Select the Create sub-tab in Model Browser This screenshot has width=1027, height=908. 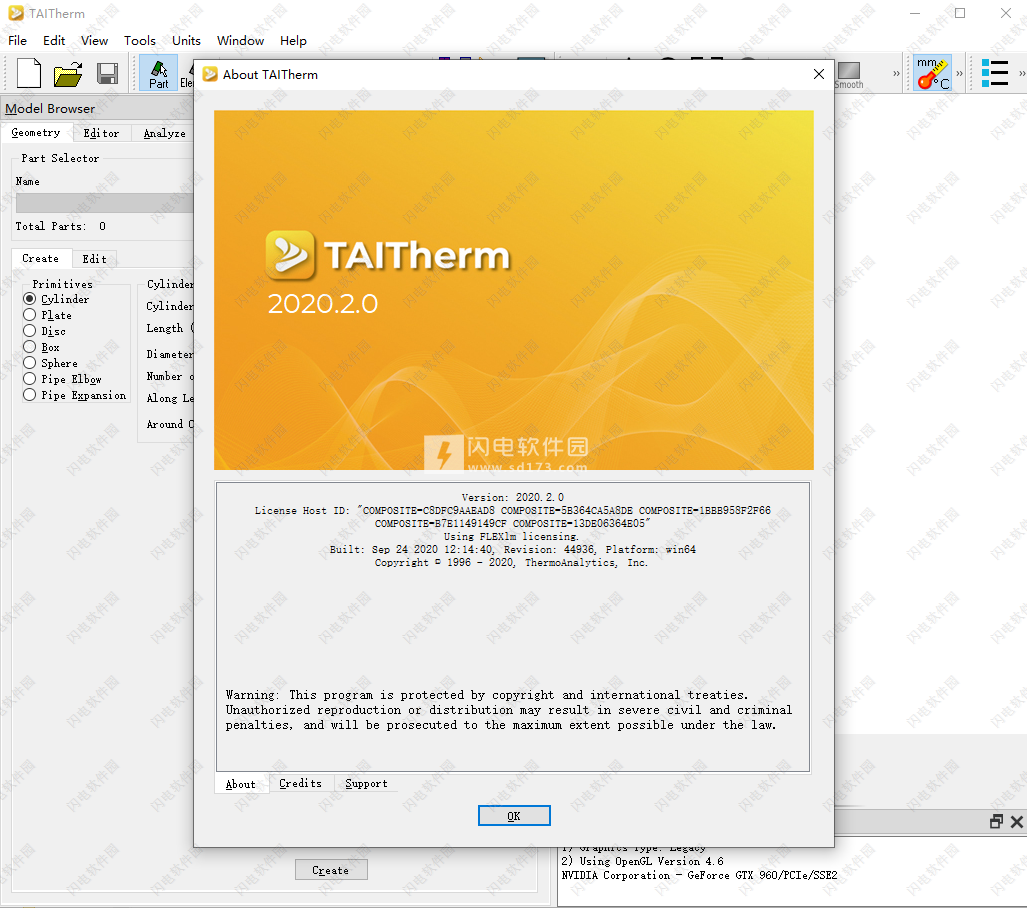click(x=41, y=259)
